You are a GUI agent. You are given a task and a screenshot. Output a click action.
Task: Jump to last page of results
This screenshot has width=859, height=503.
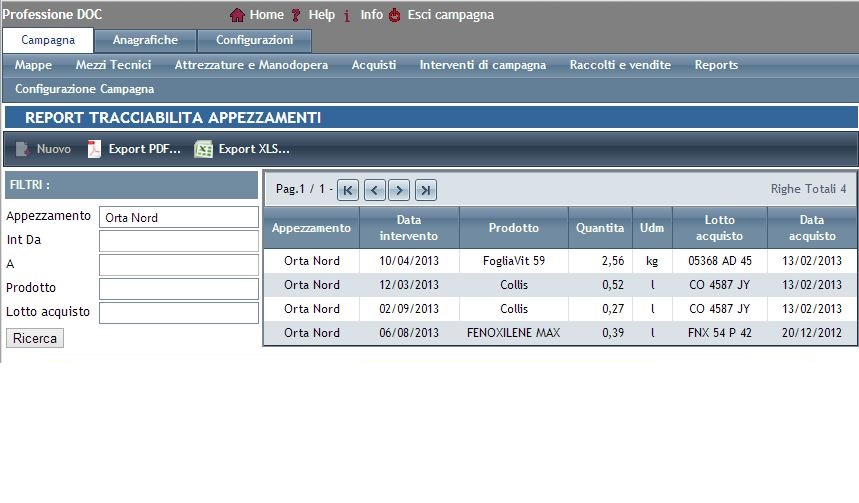click(x=426, y=190)
